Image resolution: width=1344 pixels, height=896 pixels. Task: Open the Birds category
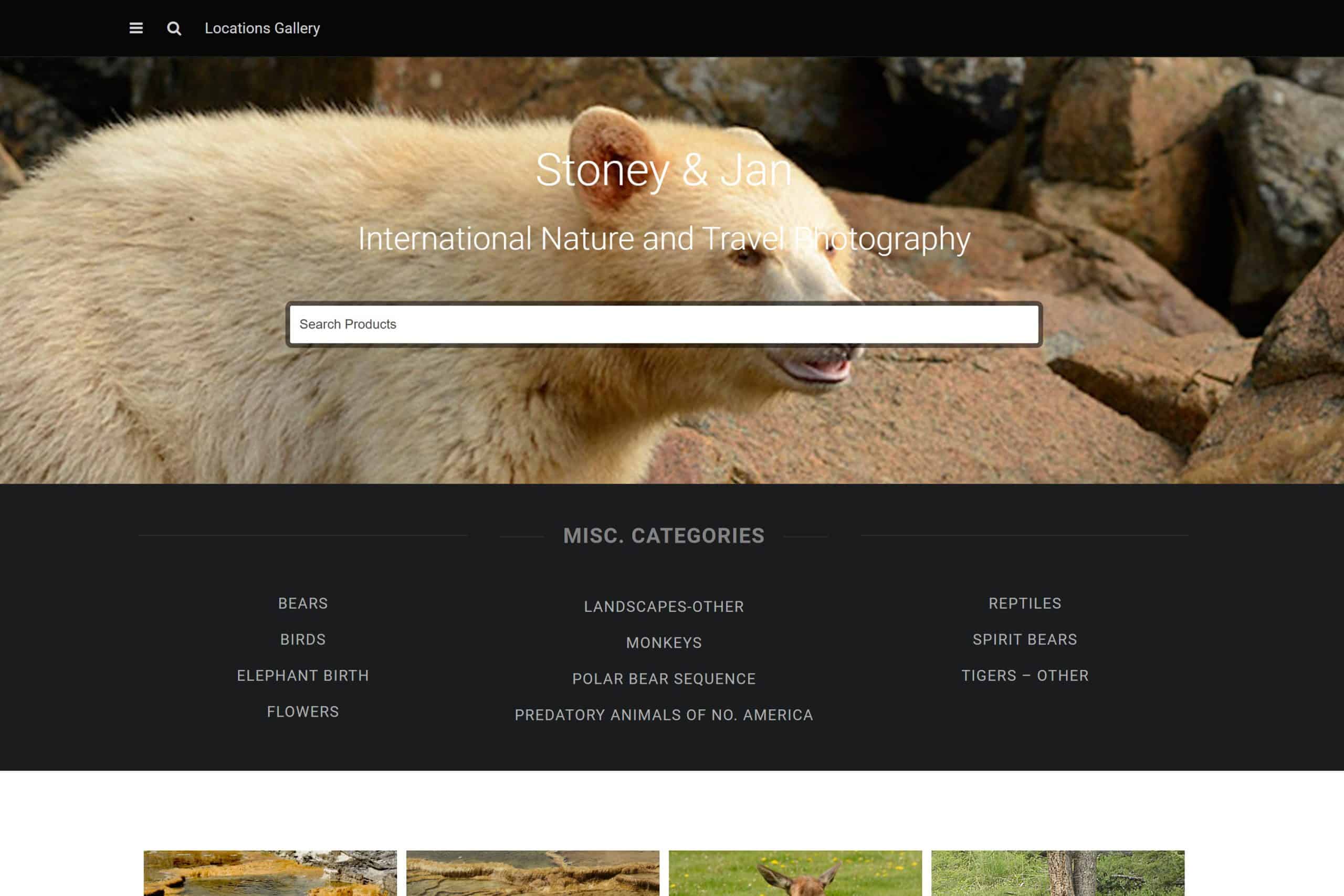(x=303, y=639)
